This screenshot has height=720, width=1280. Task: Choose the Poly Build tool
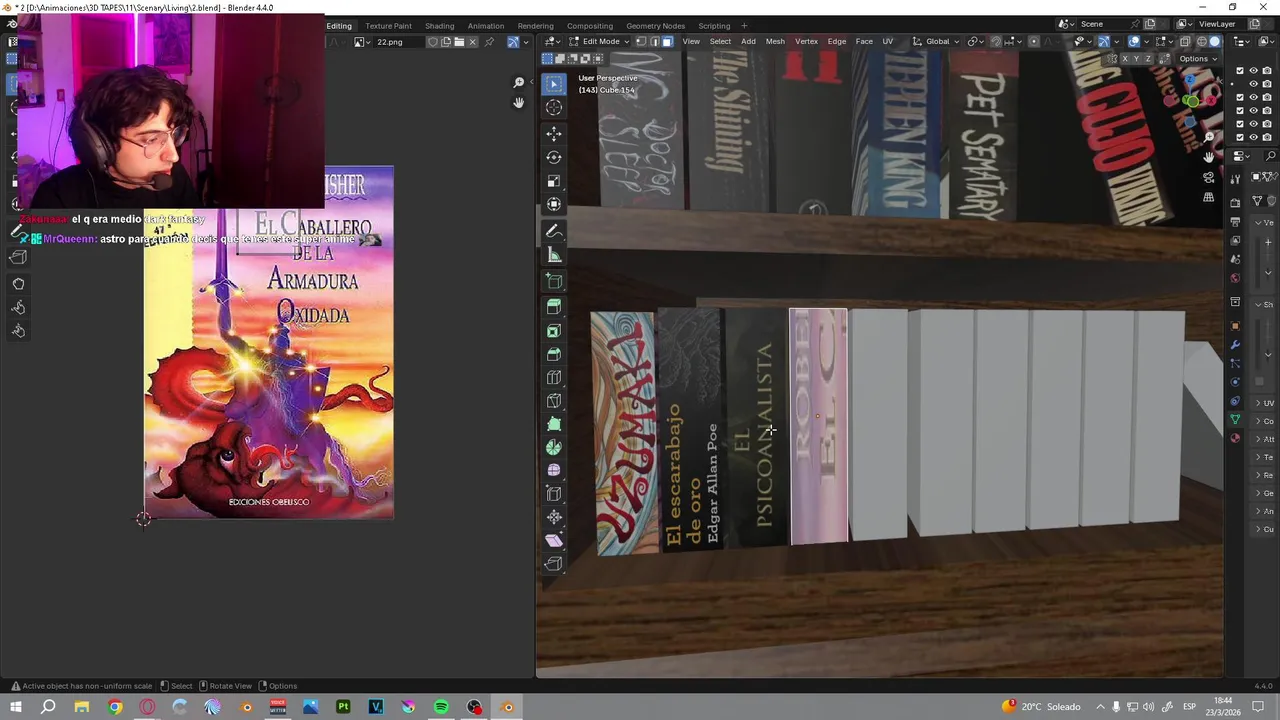point(554,424)
